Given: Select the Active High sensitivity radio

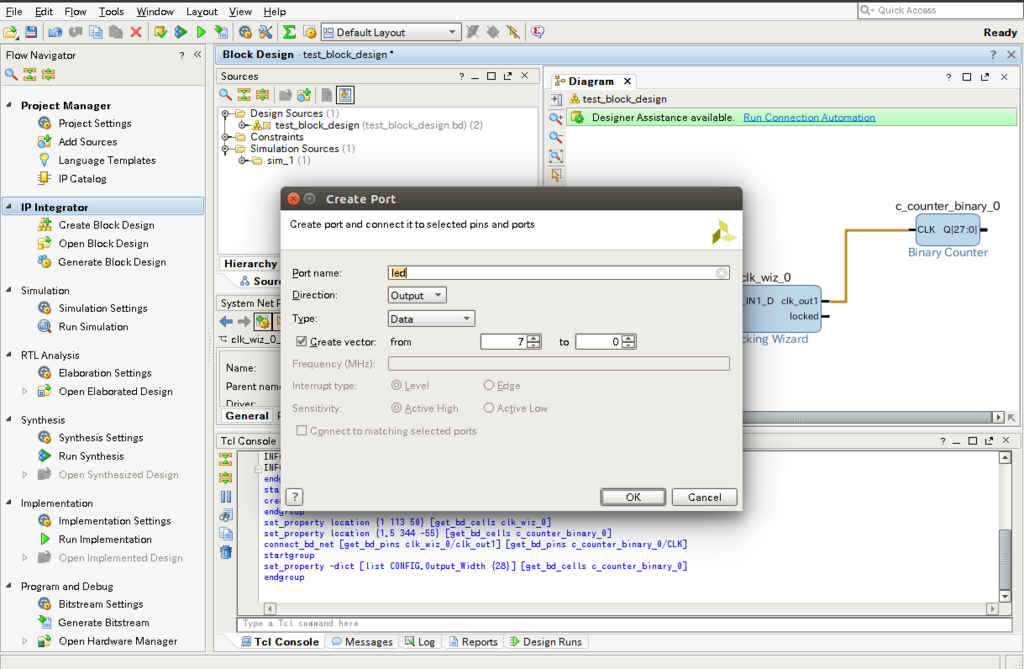Looking at the screenshot, I should coord(396,408).
